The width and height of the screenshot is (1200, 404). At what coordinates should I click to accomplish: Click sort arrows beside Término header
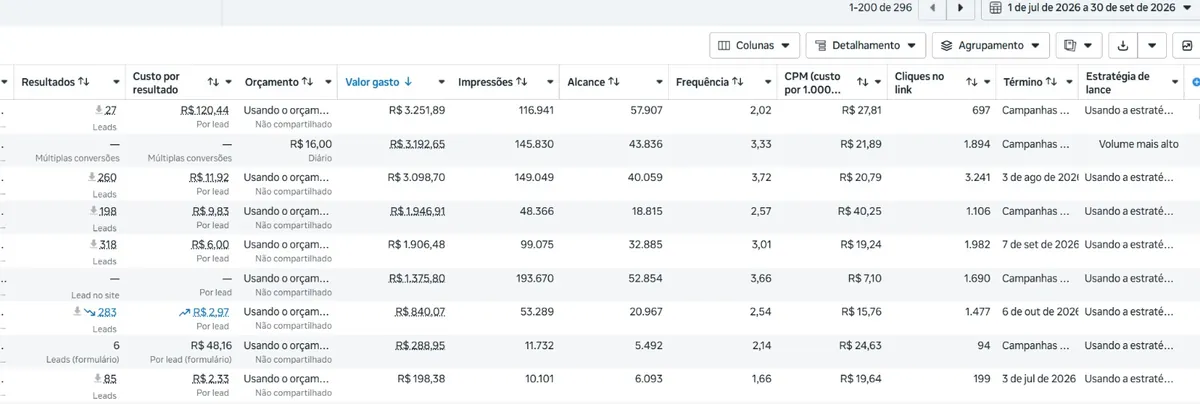point(1052,82)
